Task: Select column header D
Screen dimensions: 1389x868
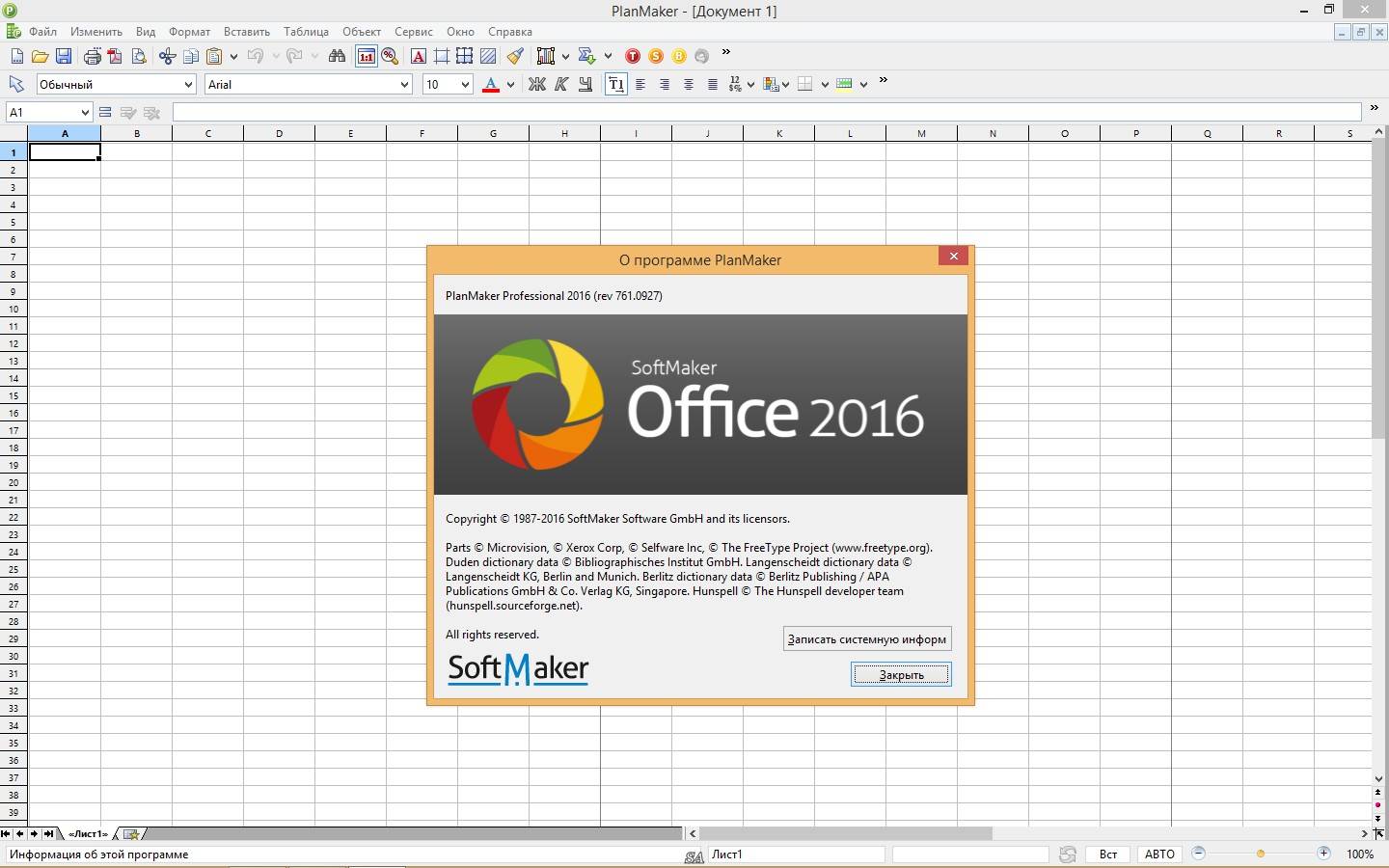Action: (x=279, y=133)
